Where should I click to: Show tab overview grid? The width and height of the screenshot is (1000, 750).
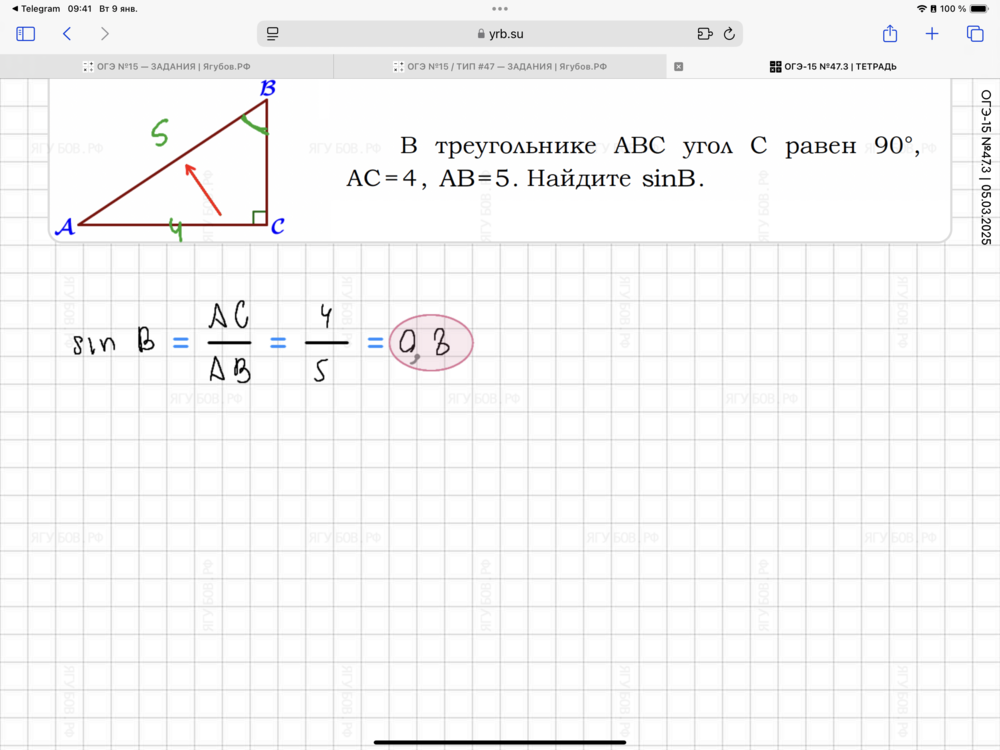975,34
